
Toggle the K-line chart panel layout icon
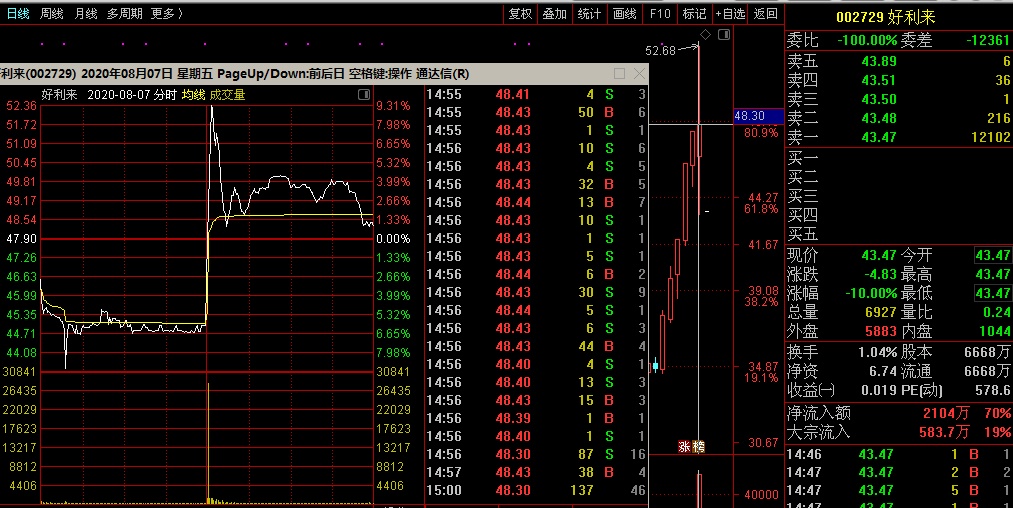(x=724, y=35)
